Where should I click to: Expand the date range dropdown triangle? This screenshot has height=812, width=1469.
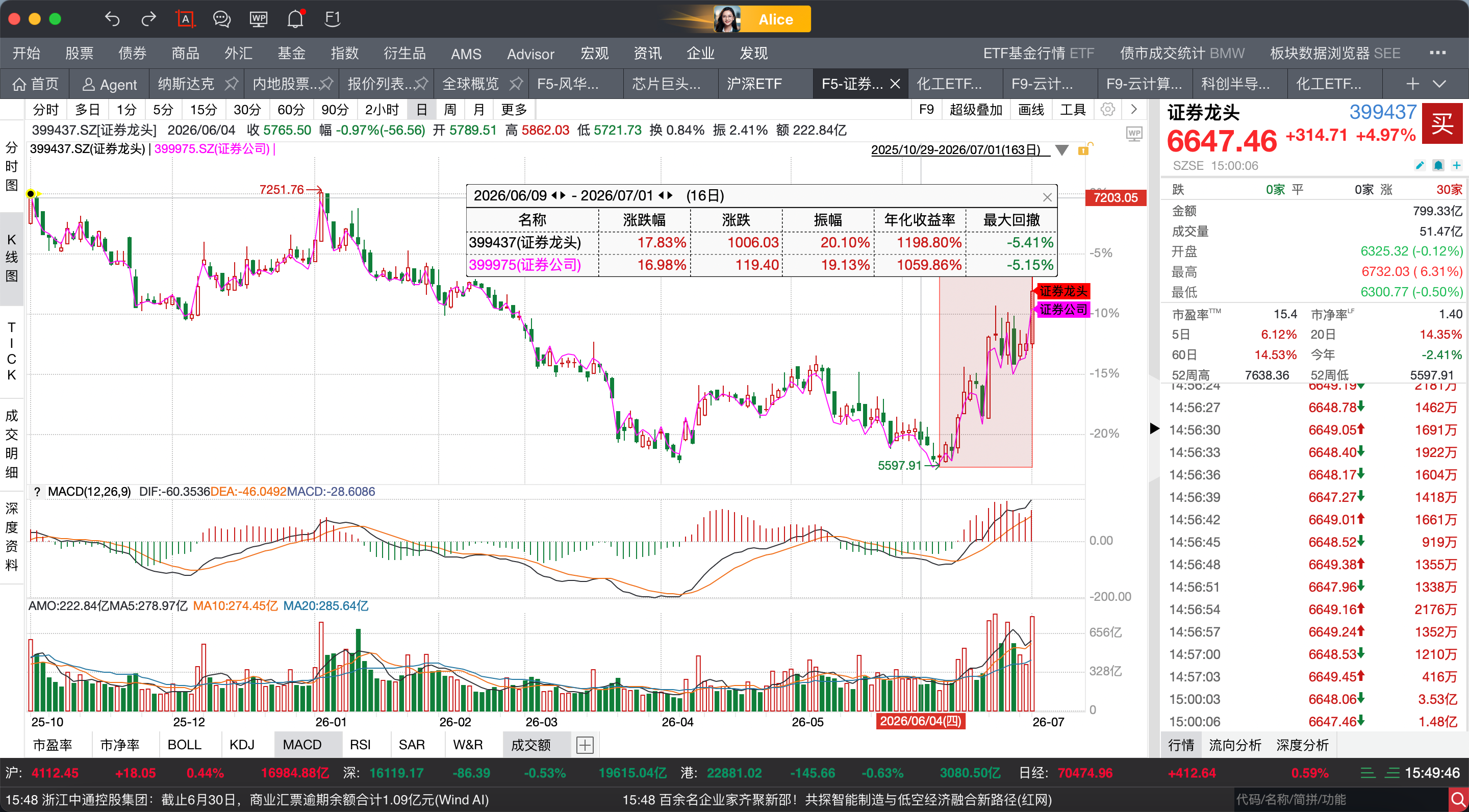1061,150
